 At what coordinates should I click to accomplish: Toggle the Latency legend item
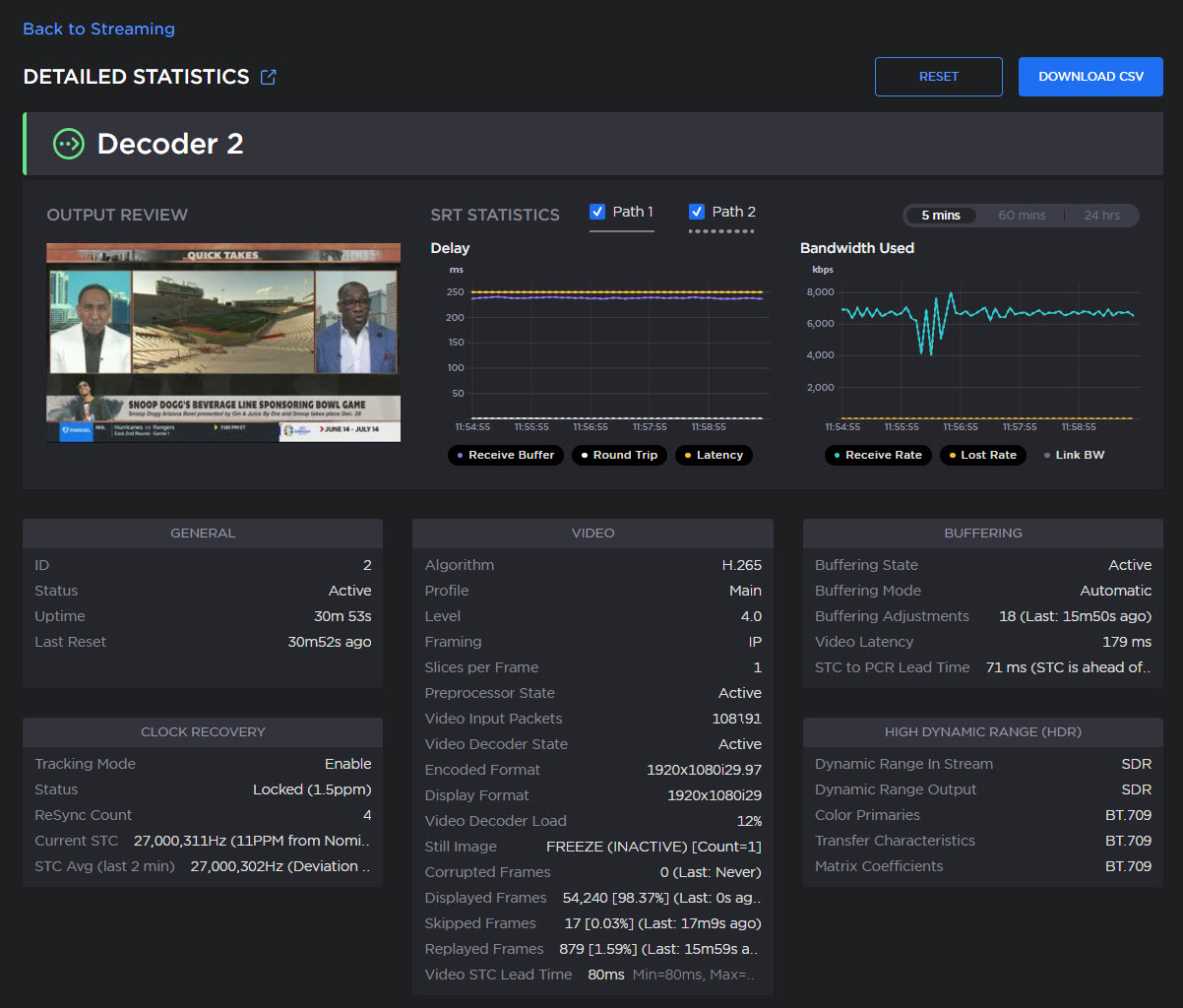point(714,455)
